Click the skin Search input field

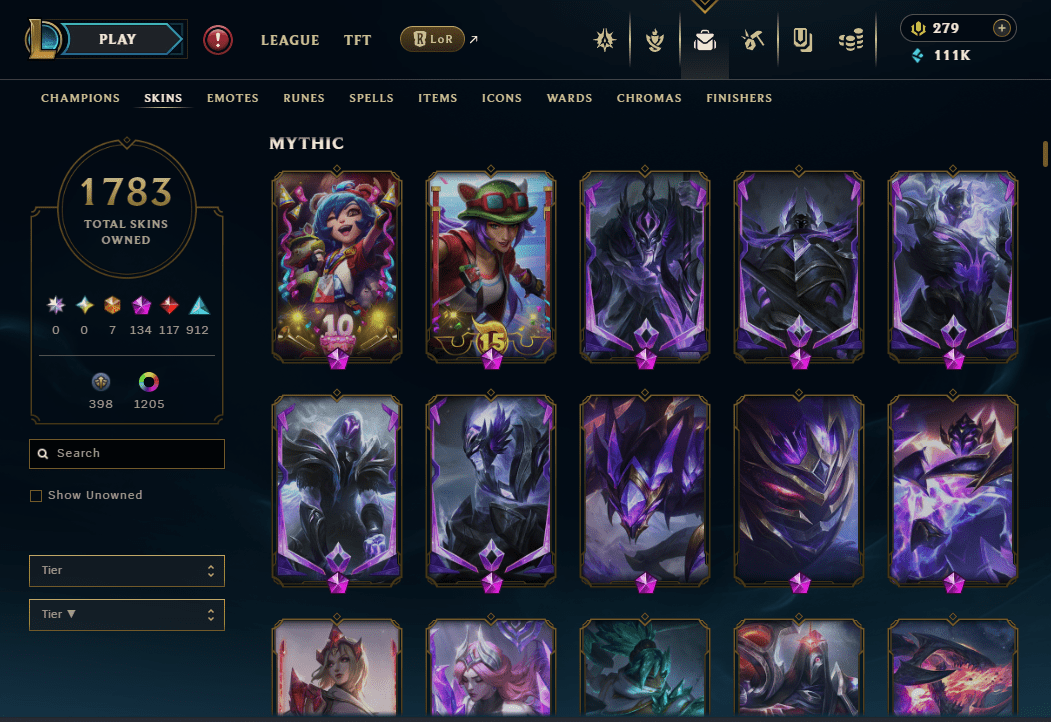pos(127,454)
